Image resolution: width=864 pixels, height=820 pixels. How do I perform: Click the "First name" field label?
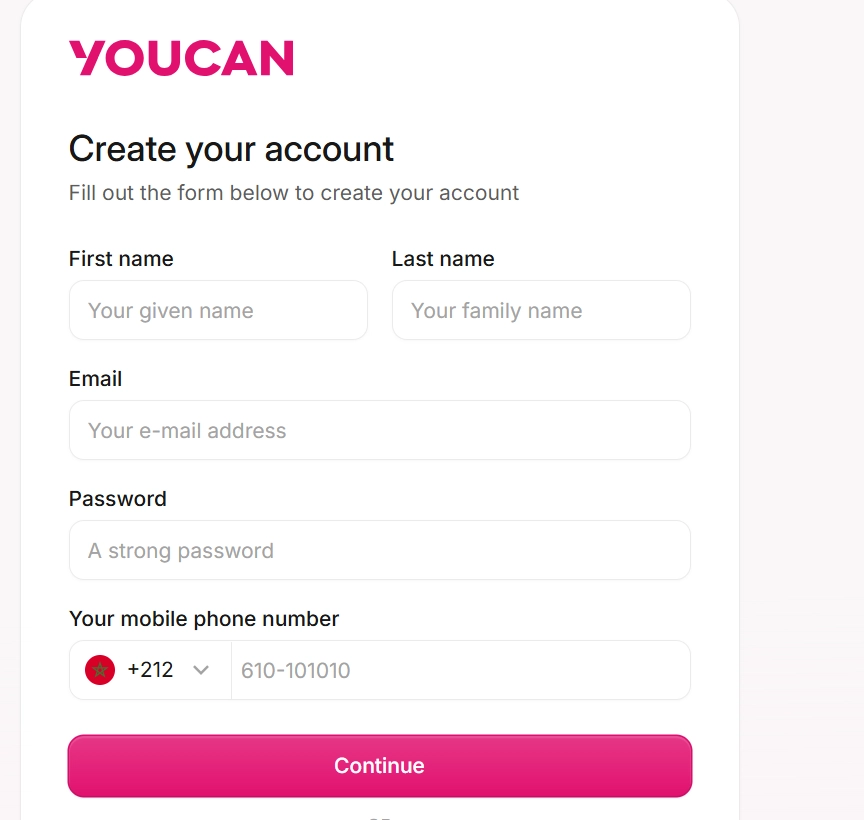point(121,259)
